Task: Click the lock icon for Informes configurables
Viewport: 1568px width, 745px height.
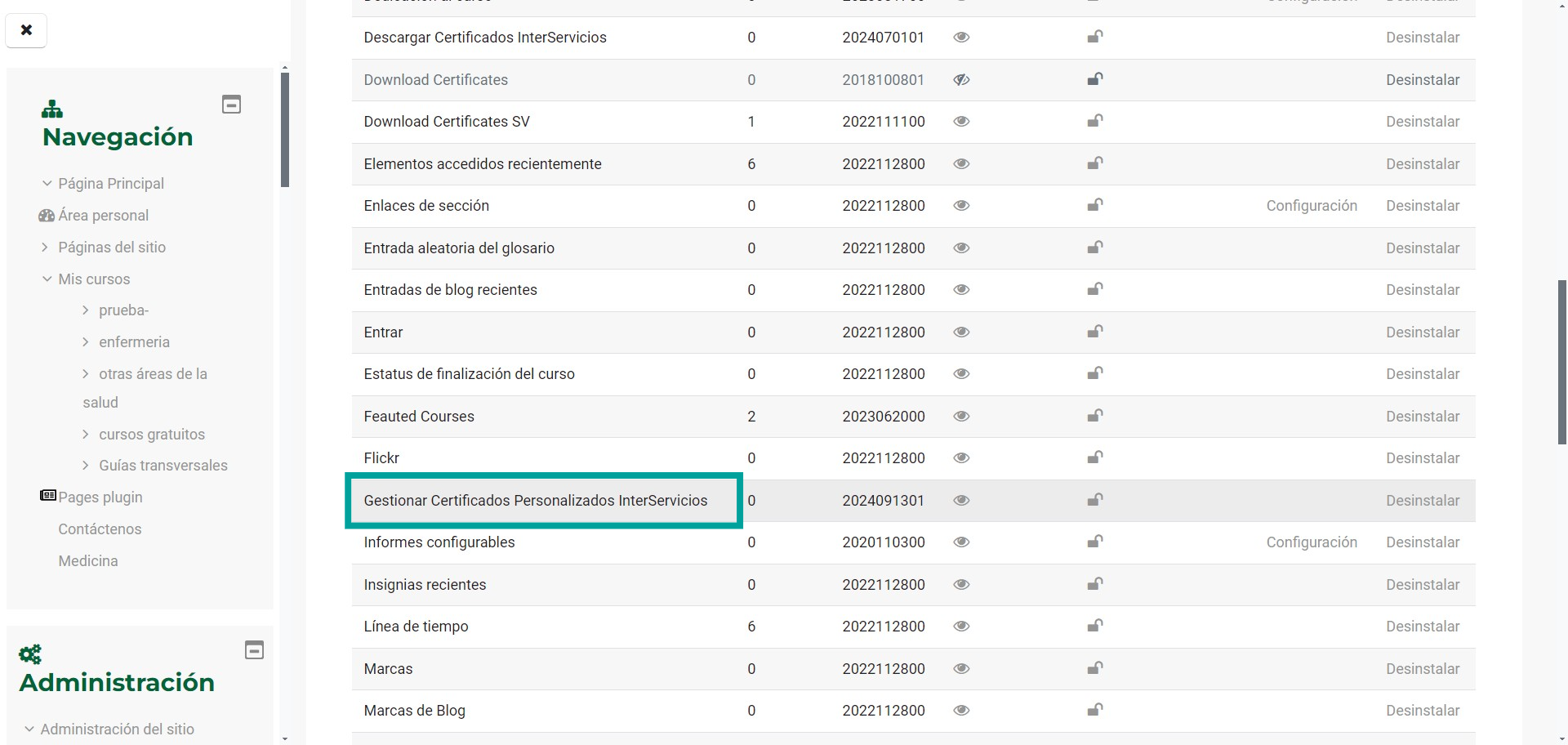Action: pos(1095,542)
